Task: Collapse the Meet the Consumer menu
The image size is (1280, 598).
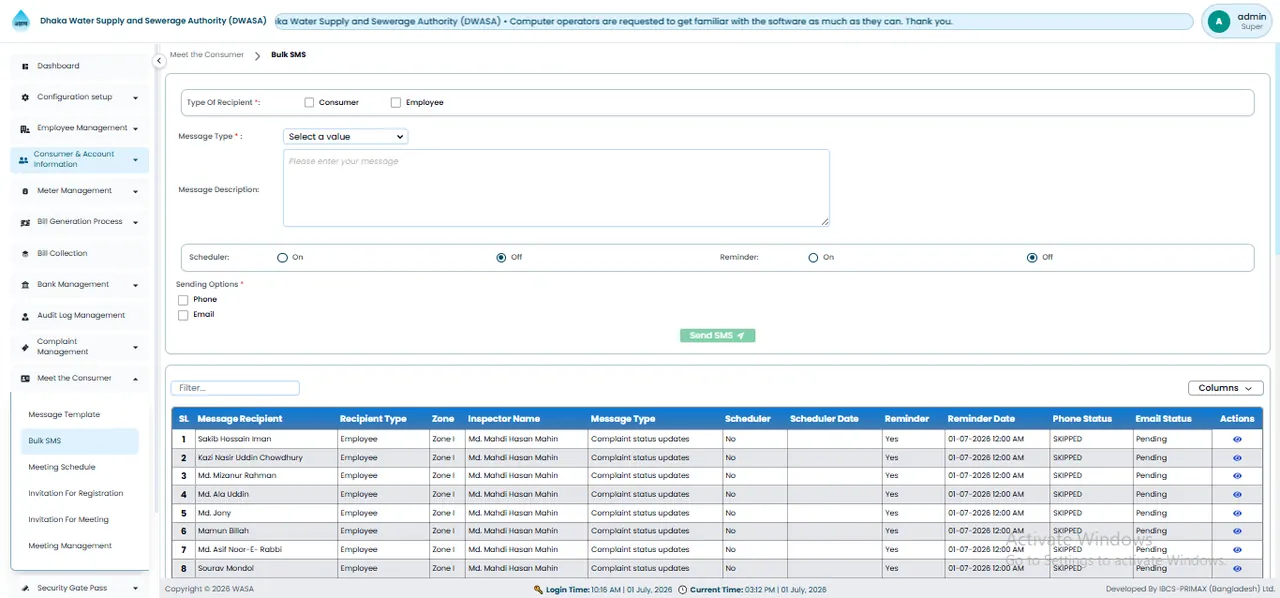Action: [x=135, y=379]
